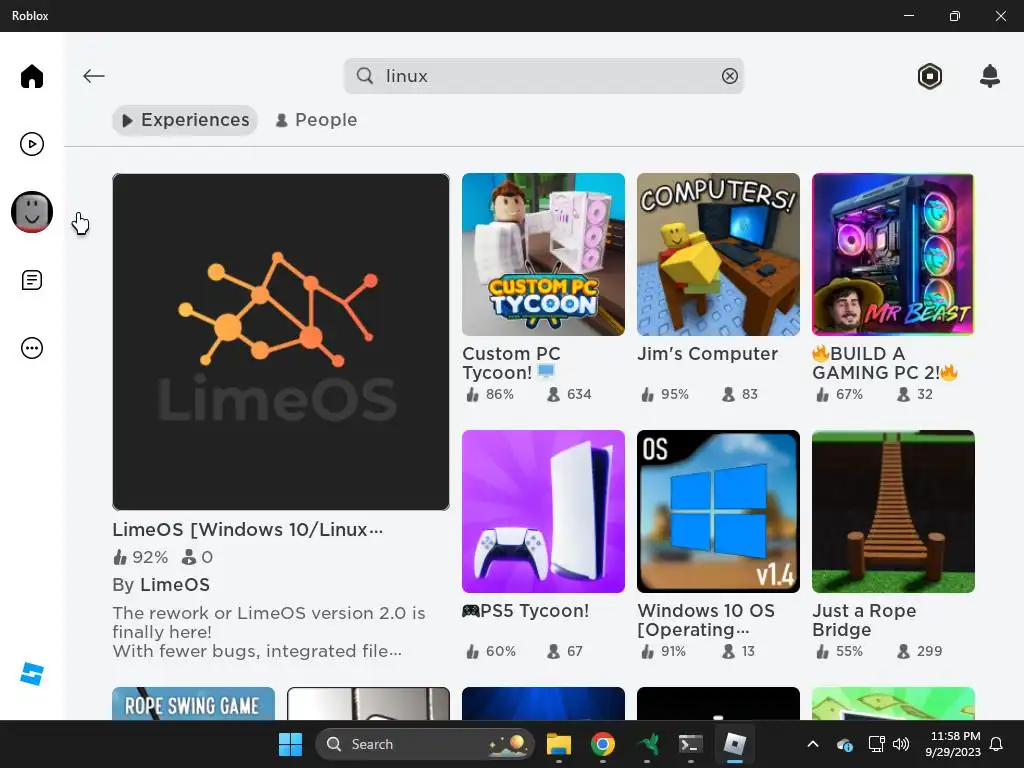Click the Roblox Studio logo in sidebar
The width and height of the screenshot is (1024, 768).
coord(31,673)
